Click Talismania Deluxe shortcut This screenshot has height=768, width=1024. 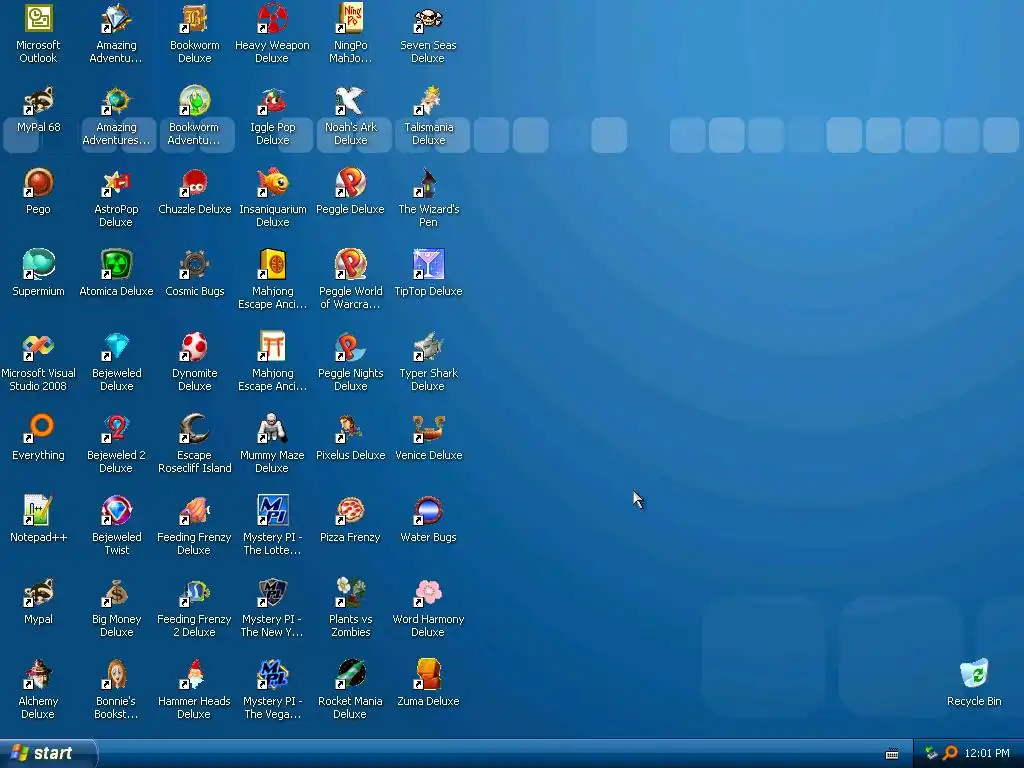428,101
